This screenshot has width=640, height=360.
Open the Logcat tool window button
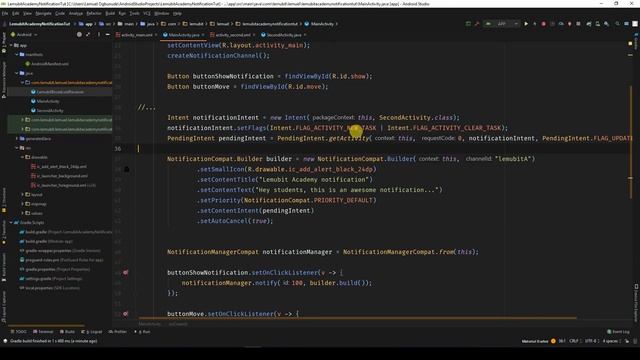click(91, 332)
